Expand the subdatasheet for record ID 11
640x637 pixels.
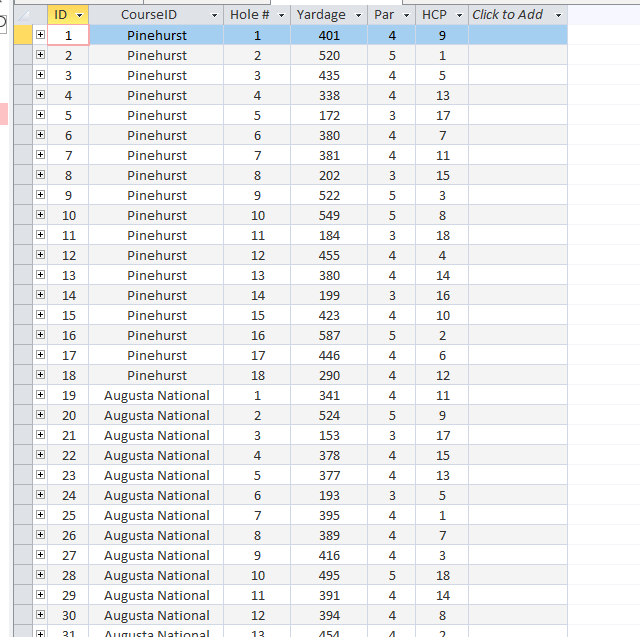coord(40,235)
